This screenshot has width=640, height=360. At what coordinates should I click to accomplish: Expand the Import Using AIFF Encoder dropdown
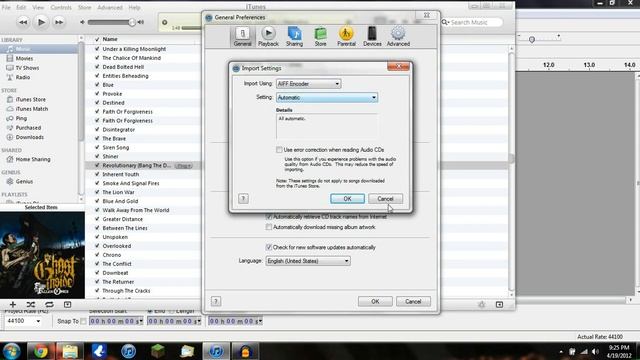tap(309, 84)
